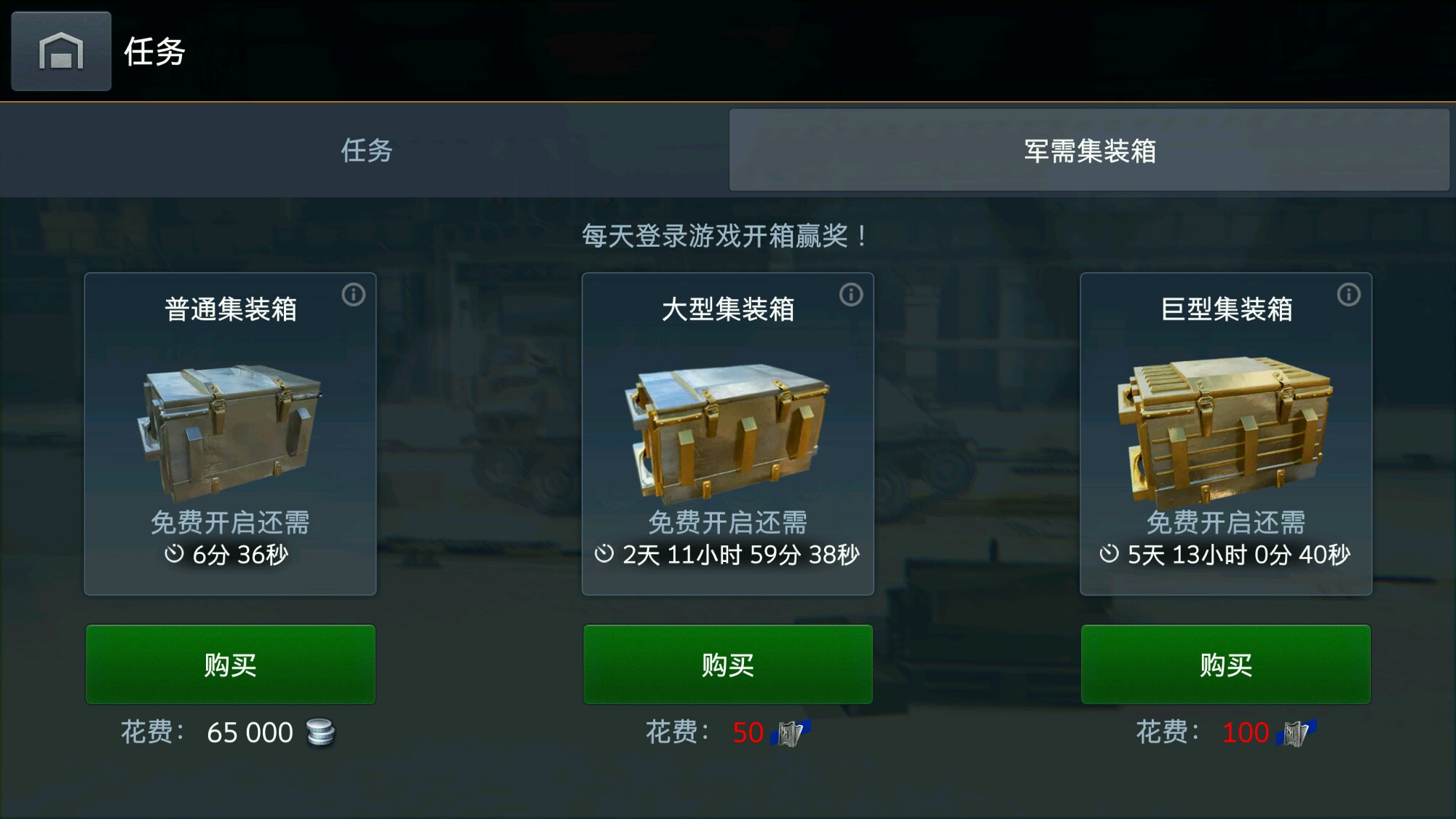Tap the 2天 11小时 timer clock icon
1456x819 pixels.
pyautogui.click(x=604, y=554)
